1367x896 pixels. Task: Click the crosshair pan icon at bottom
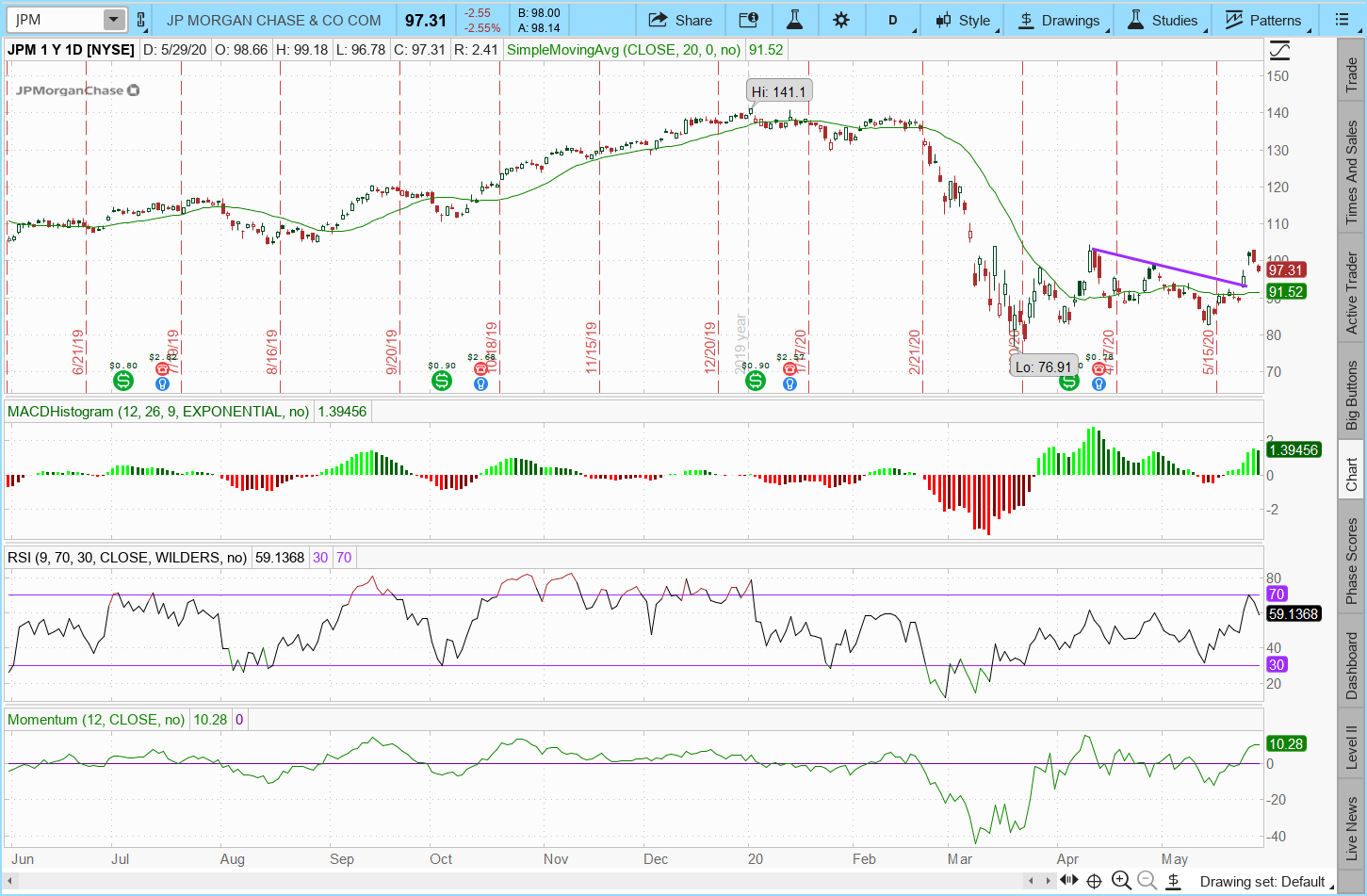[1094, 881]
